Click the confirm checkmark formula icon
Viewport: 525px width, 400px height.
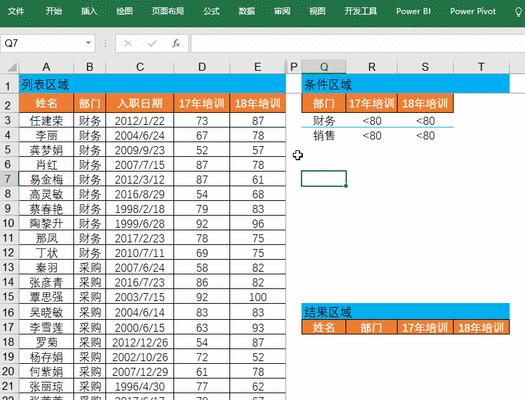tap(152, 43)
